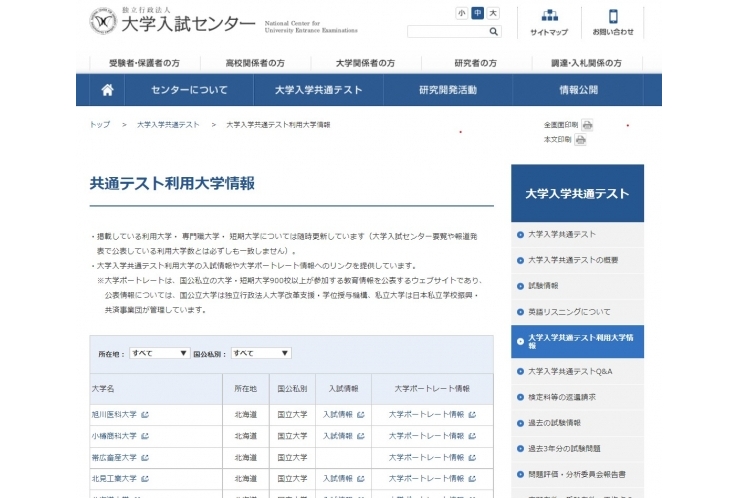The width and height of the screenshot is (740, 498).
Task: Click the search magnifier icon
Action: (x=494, y=32)
